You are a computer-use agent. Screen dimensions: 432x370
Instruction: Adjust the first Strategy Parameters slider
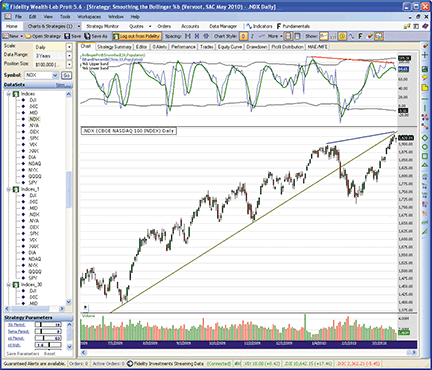[x=41, y=325]
